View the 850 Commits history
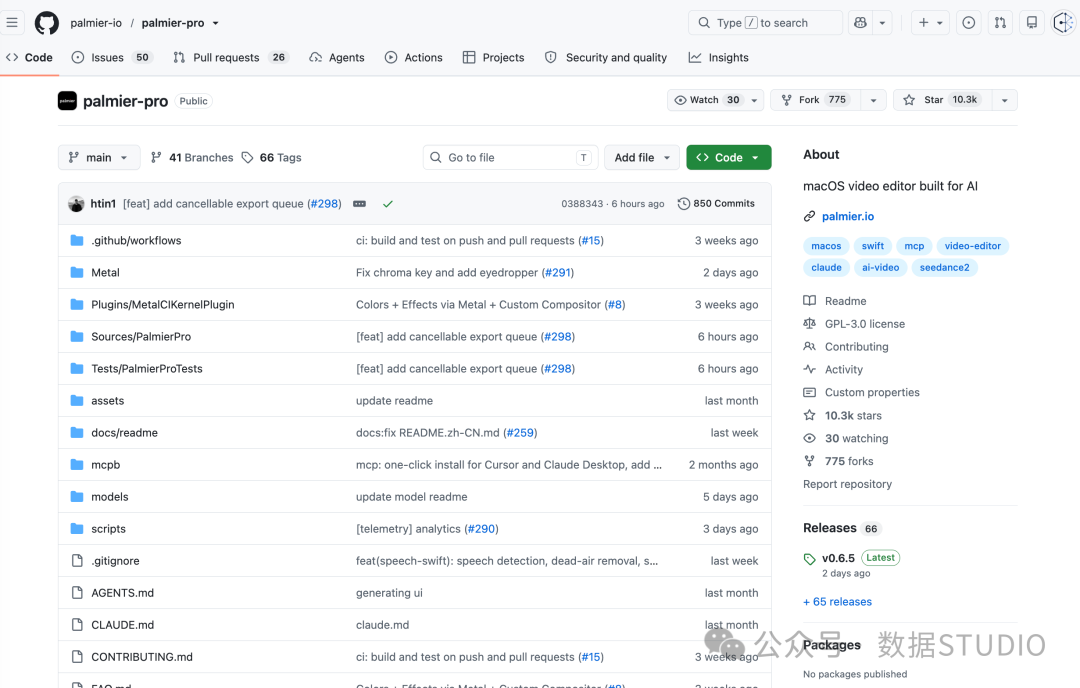This screenshot has width=1080, height=688. pyautogui.click(x=716, y=204)
